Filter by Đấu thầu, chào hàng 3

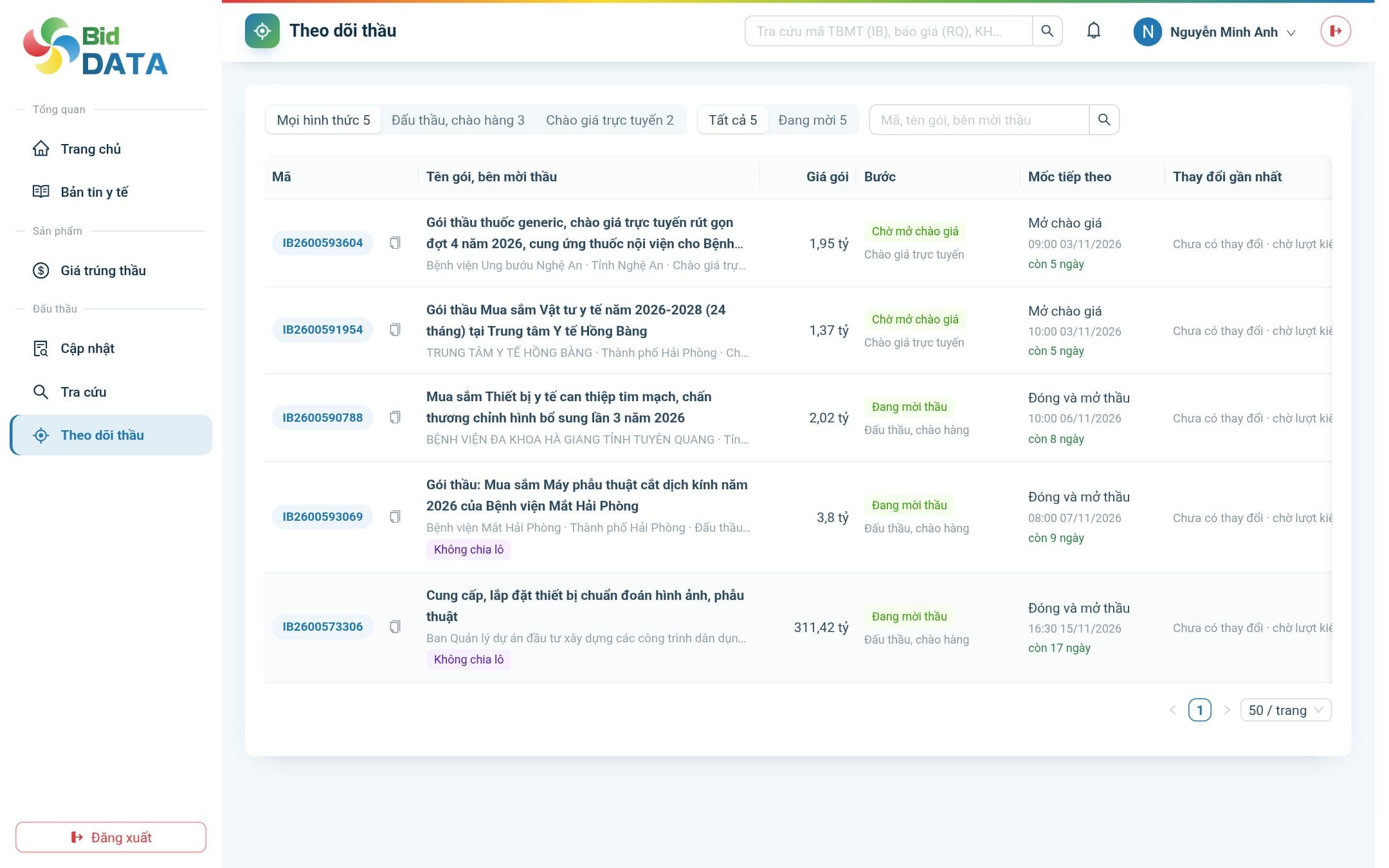click(x=458, y=120)
